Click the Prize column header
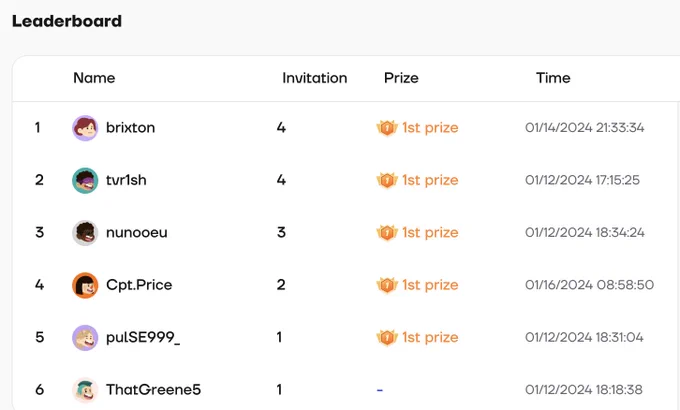The image size is (680, 410). pyautogui.click(x=401, y=78)
